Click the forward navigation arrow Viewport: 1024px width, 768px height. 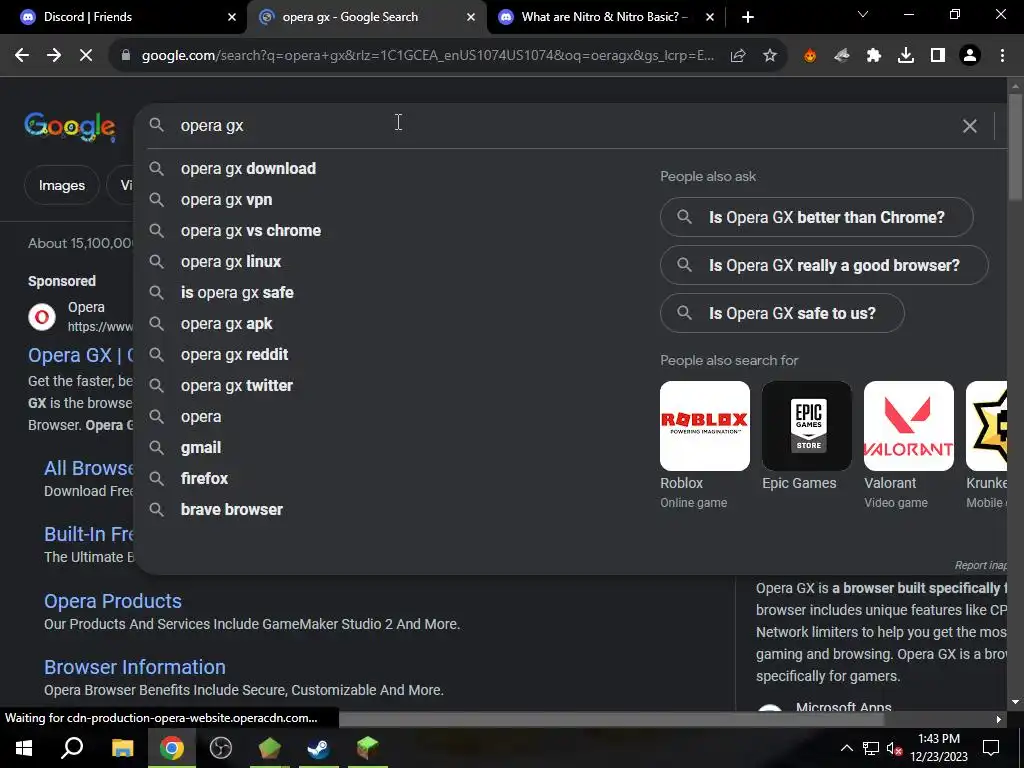54,56
